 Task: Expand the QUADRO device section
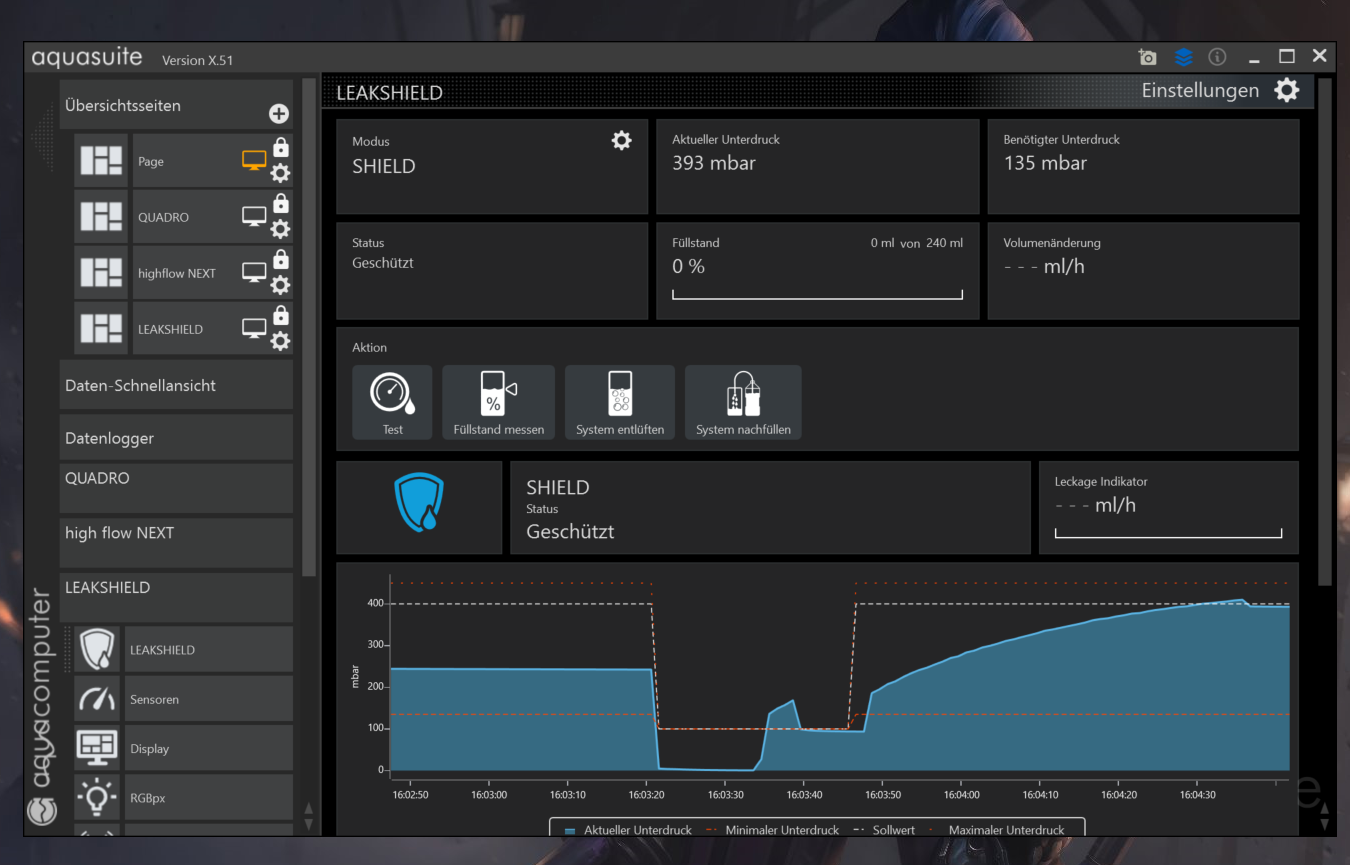(x=176, y=488)
